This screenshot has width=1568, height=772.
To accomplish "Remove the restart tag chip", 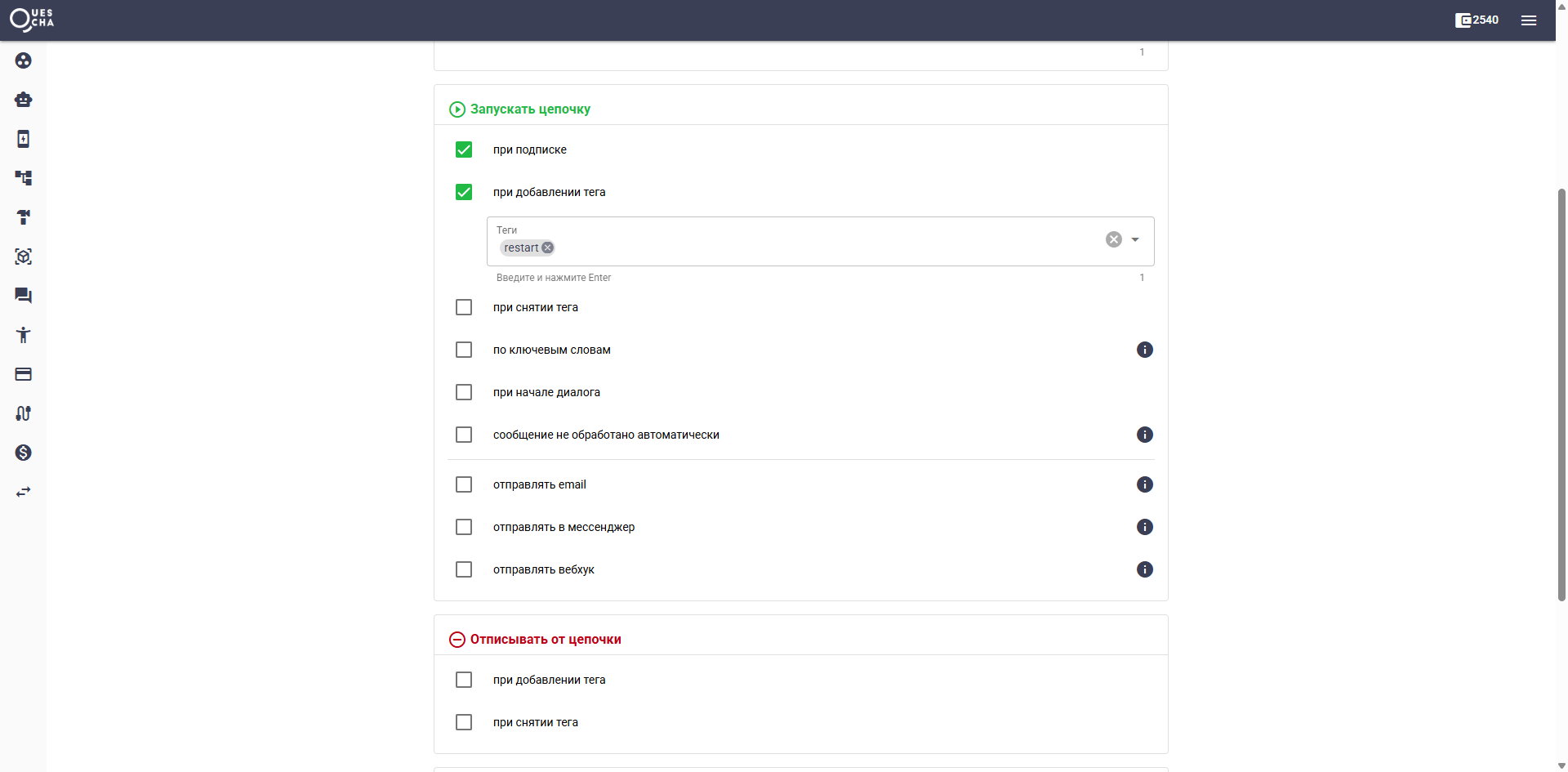I will 548,248.
